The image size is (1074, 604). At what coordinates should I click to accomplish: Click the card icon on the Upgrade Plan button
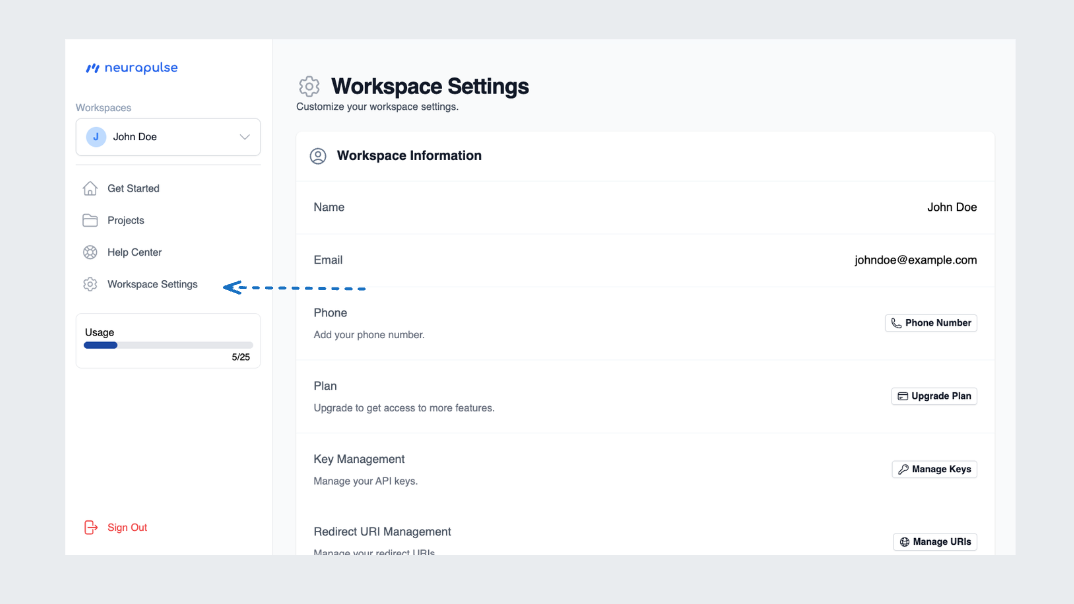pyautogui.click(x=903, y=396)
